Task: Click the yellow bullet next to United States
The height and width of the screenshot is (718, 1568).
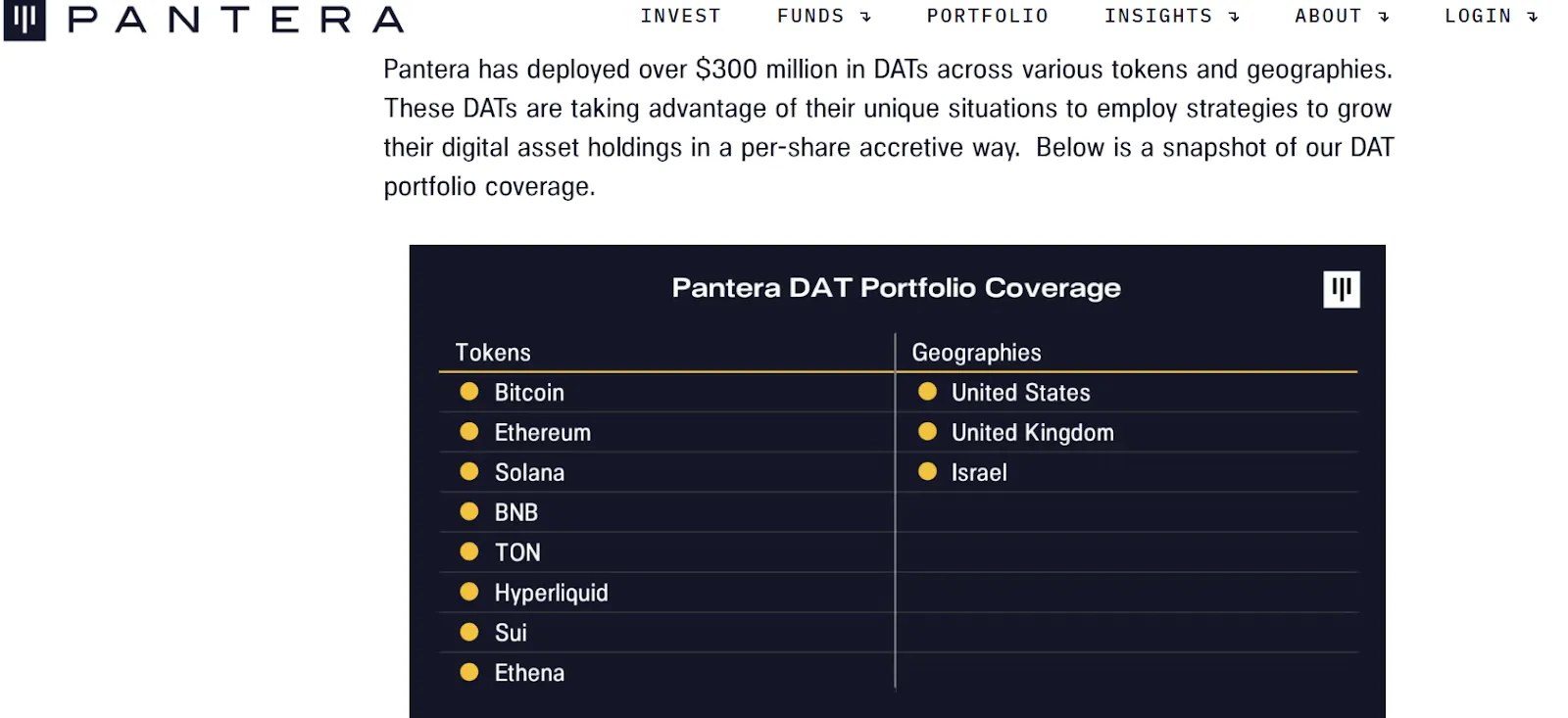Action: tap(927, 392)
